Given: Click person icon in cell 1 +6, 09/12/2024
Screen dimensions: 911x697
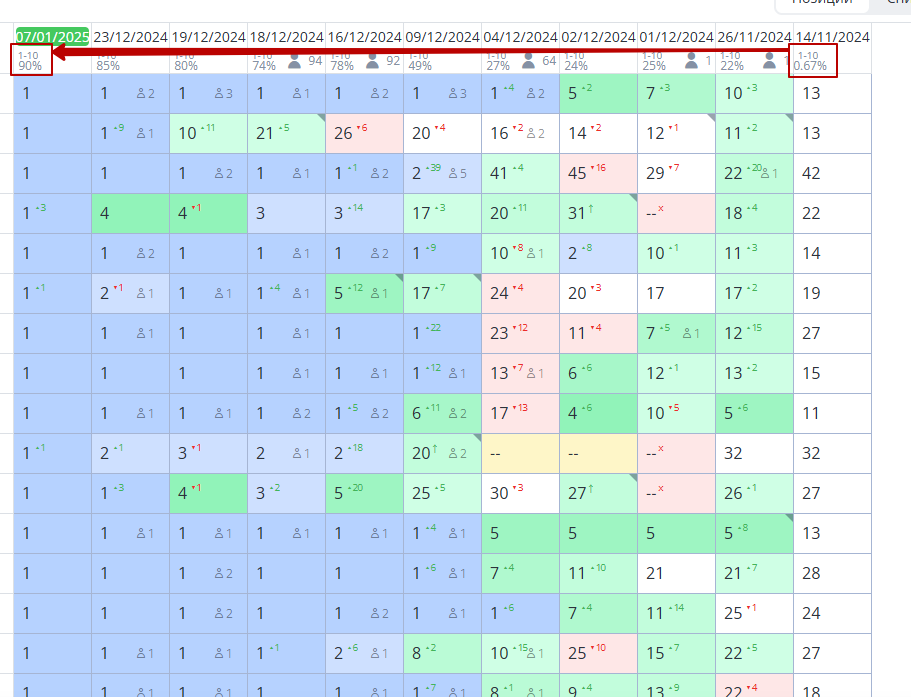Looking at the screenshot, I should (x=453, y=573).
